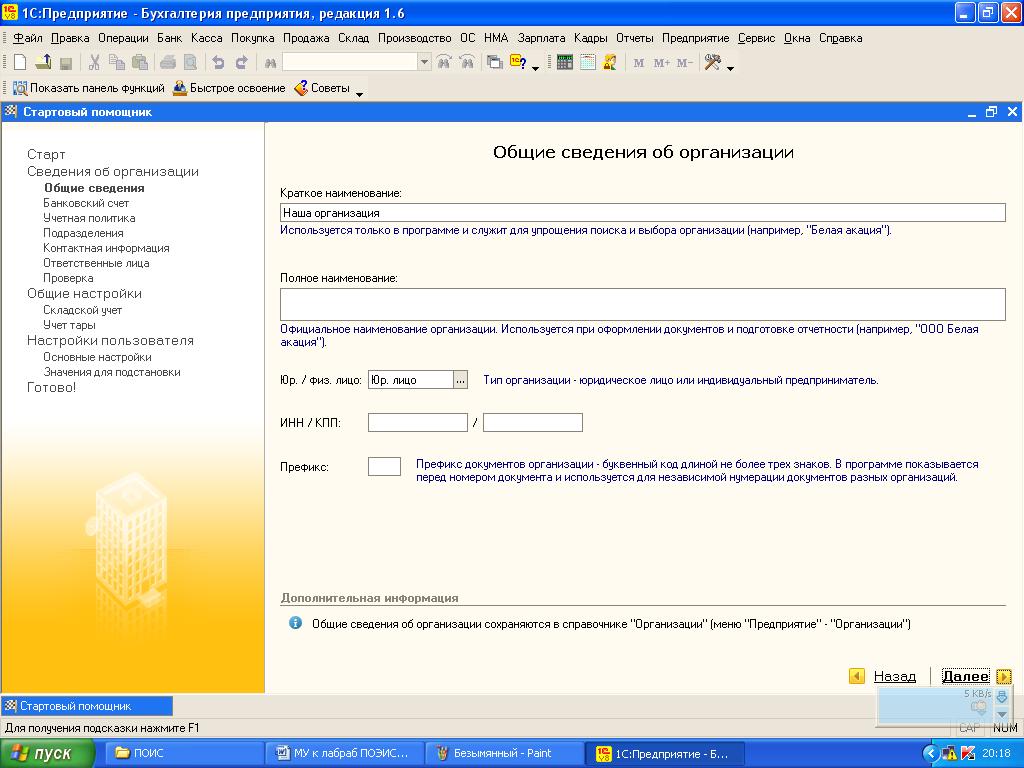The height and width of the screenshot is (768, 1024).
Task: Open the Файл menu
Action: point(28,38)
